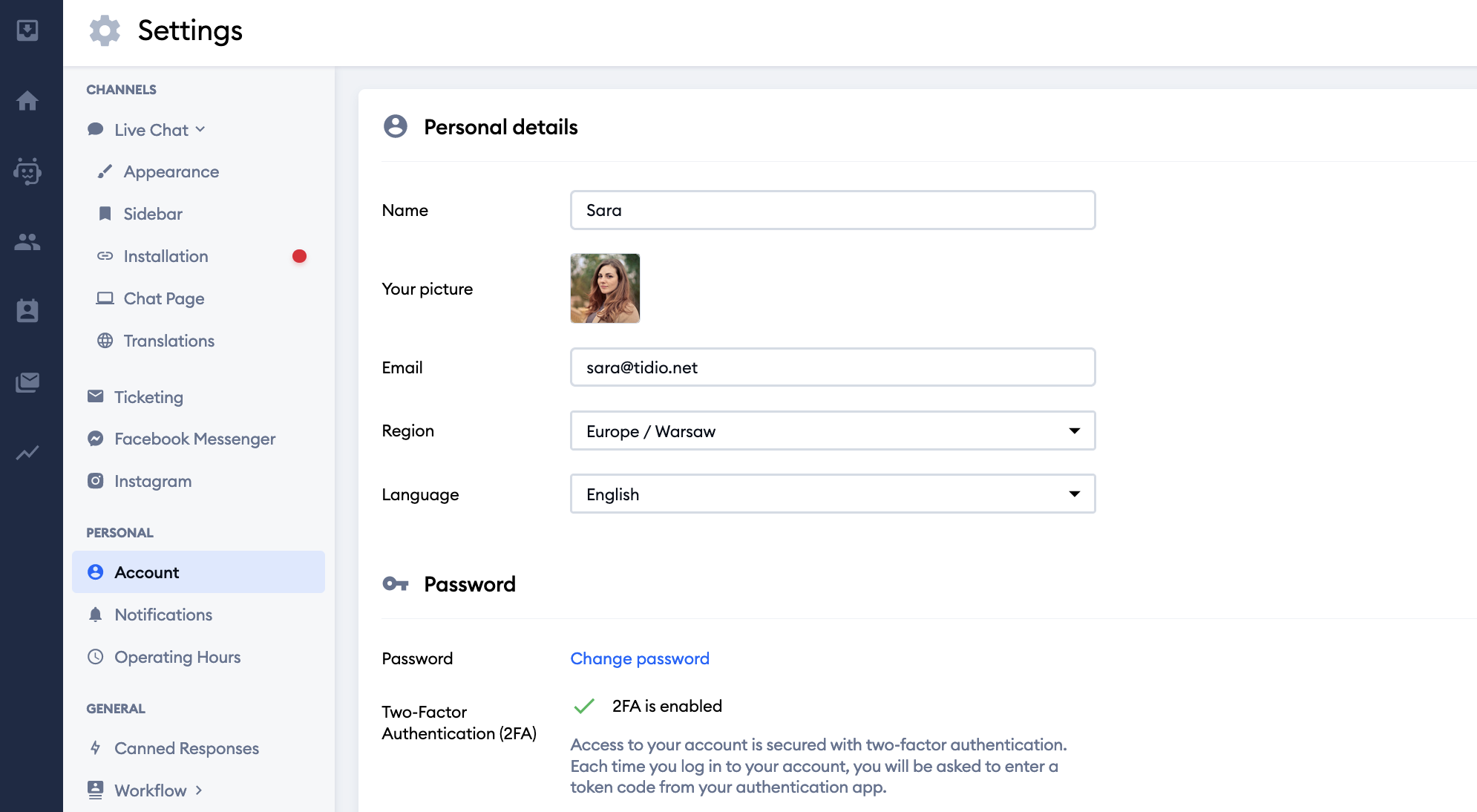Click the PERSONAL section label
1477x812 pixels.
coord(119,533)
